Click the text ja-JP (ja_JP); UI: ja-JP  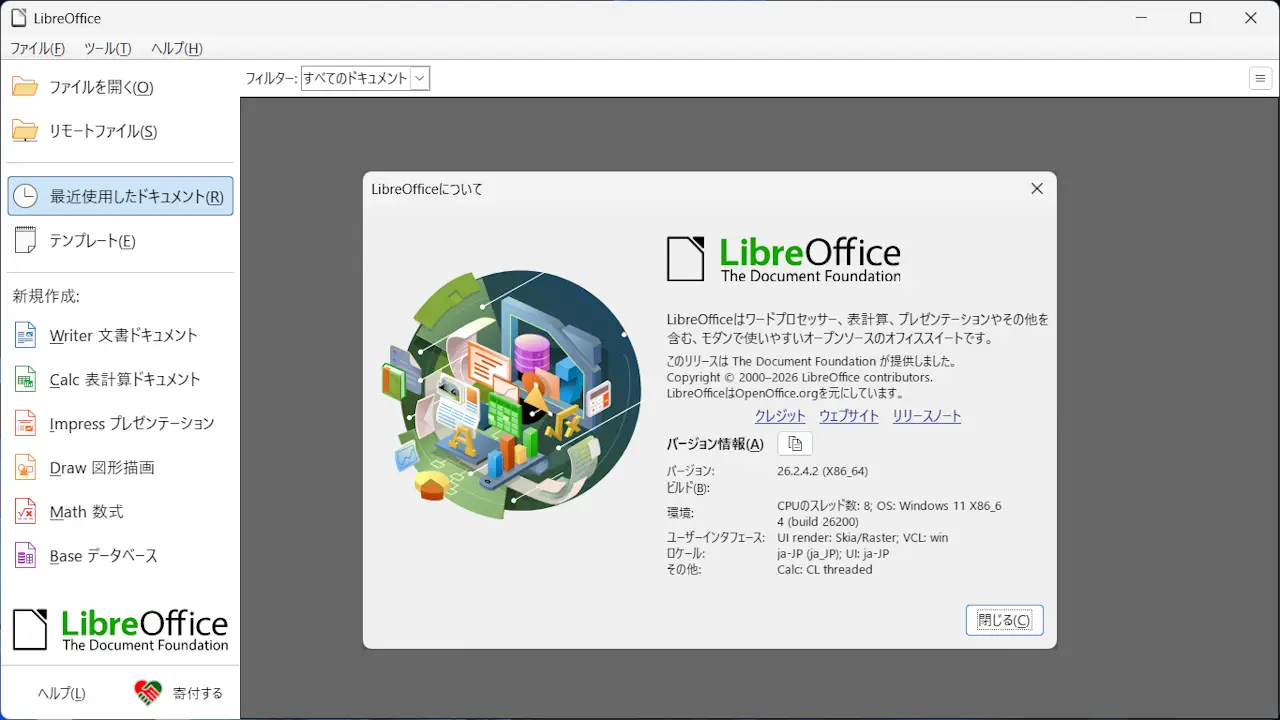point(833,553)
